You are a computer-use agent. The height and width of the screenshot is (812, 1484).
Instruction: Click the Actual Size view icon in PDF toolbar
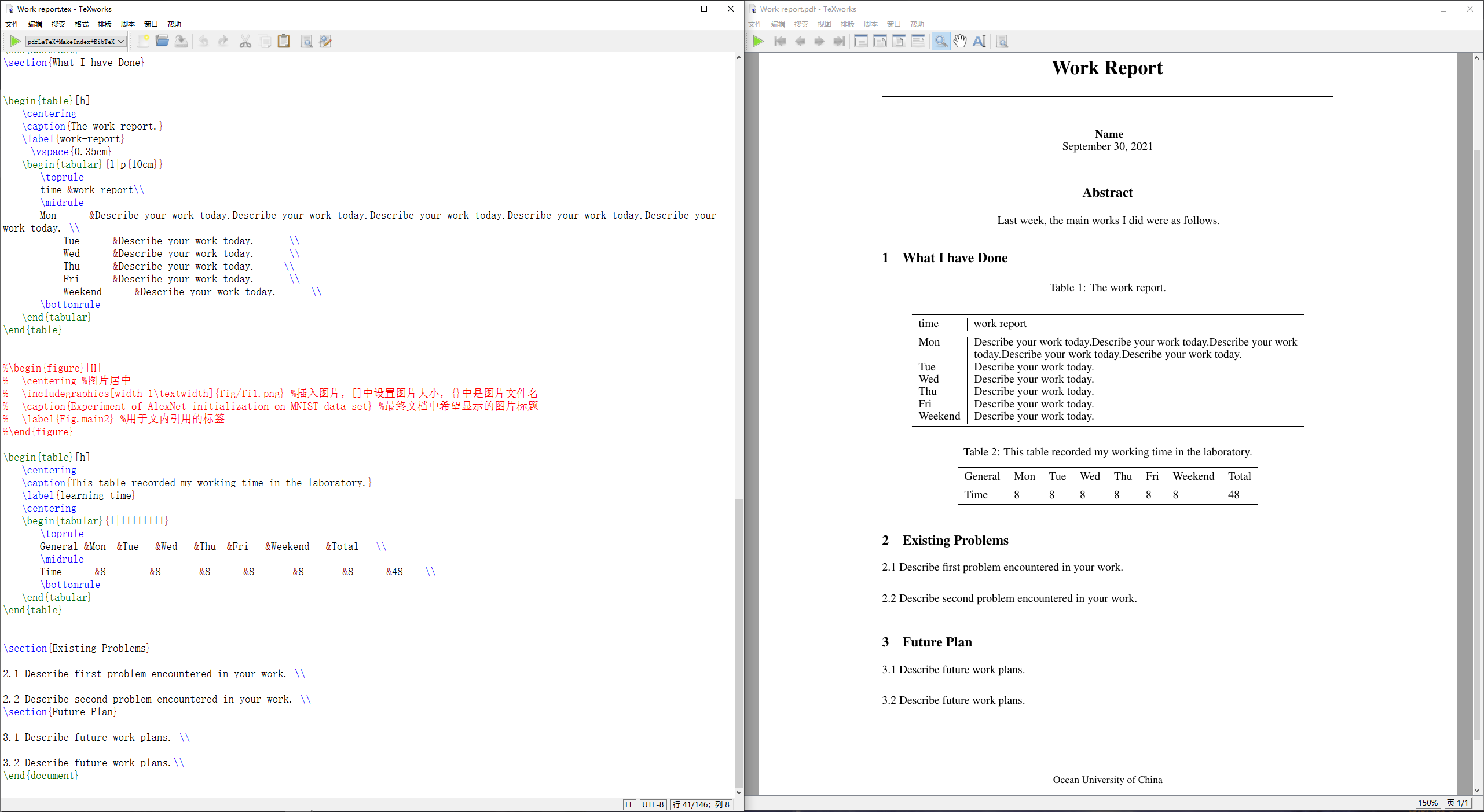pos(861,41)
